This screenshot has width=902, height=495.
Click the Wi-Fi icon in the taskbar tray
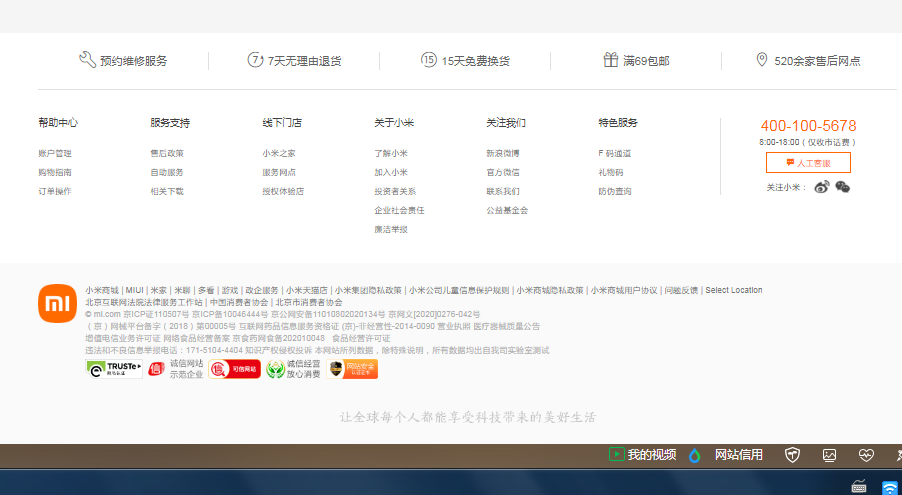point(890,488)
